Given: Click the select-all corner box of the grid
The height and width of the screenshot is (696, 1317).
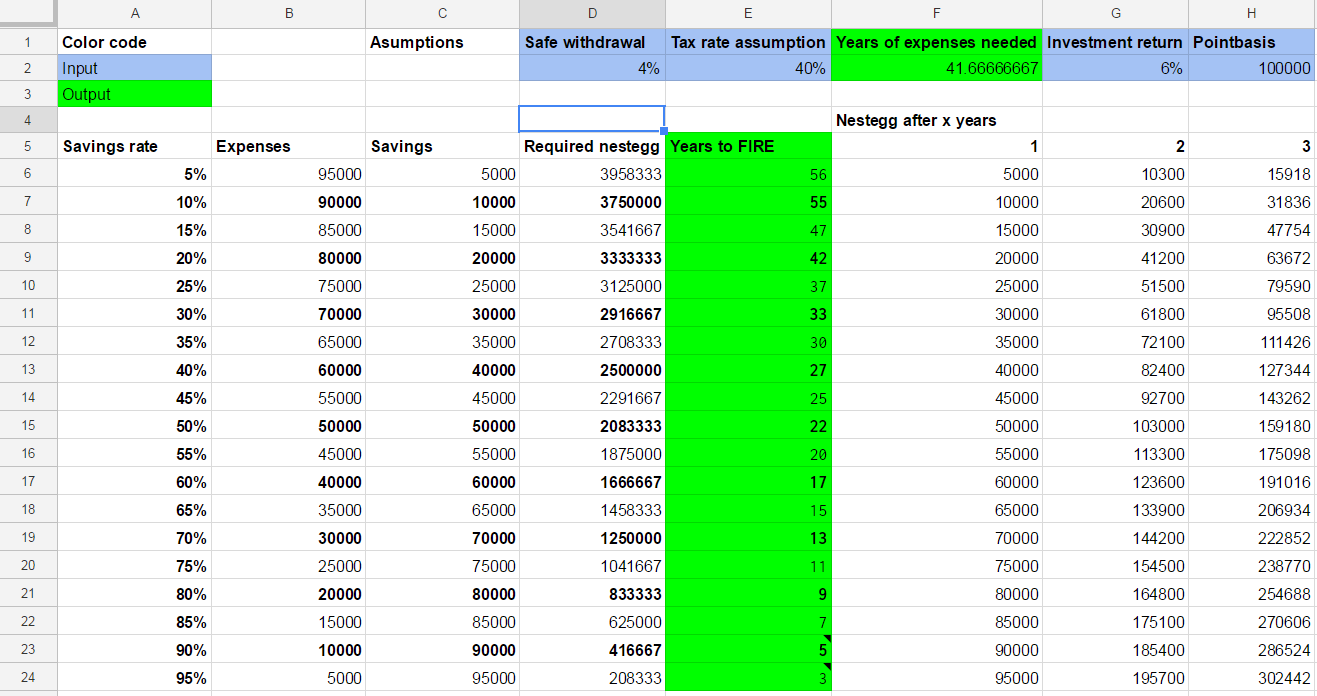Looking at the screenshot, I should [x=28, y=13].
